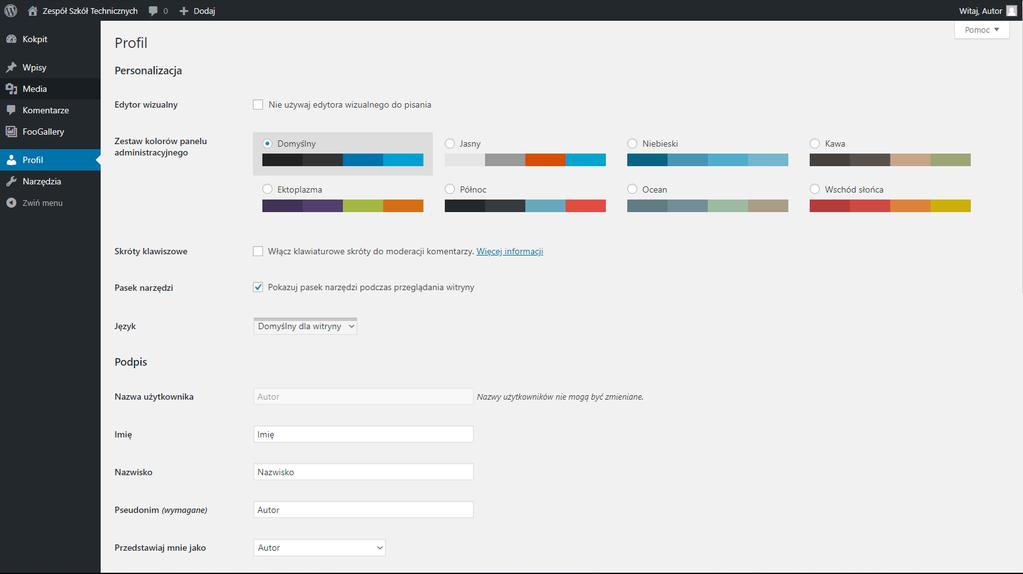Select the Domyślny color scheme radio
1023x574 pixels.
[x=267, y=144]
